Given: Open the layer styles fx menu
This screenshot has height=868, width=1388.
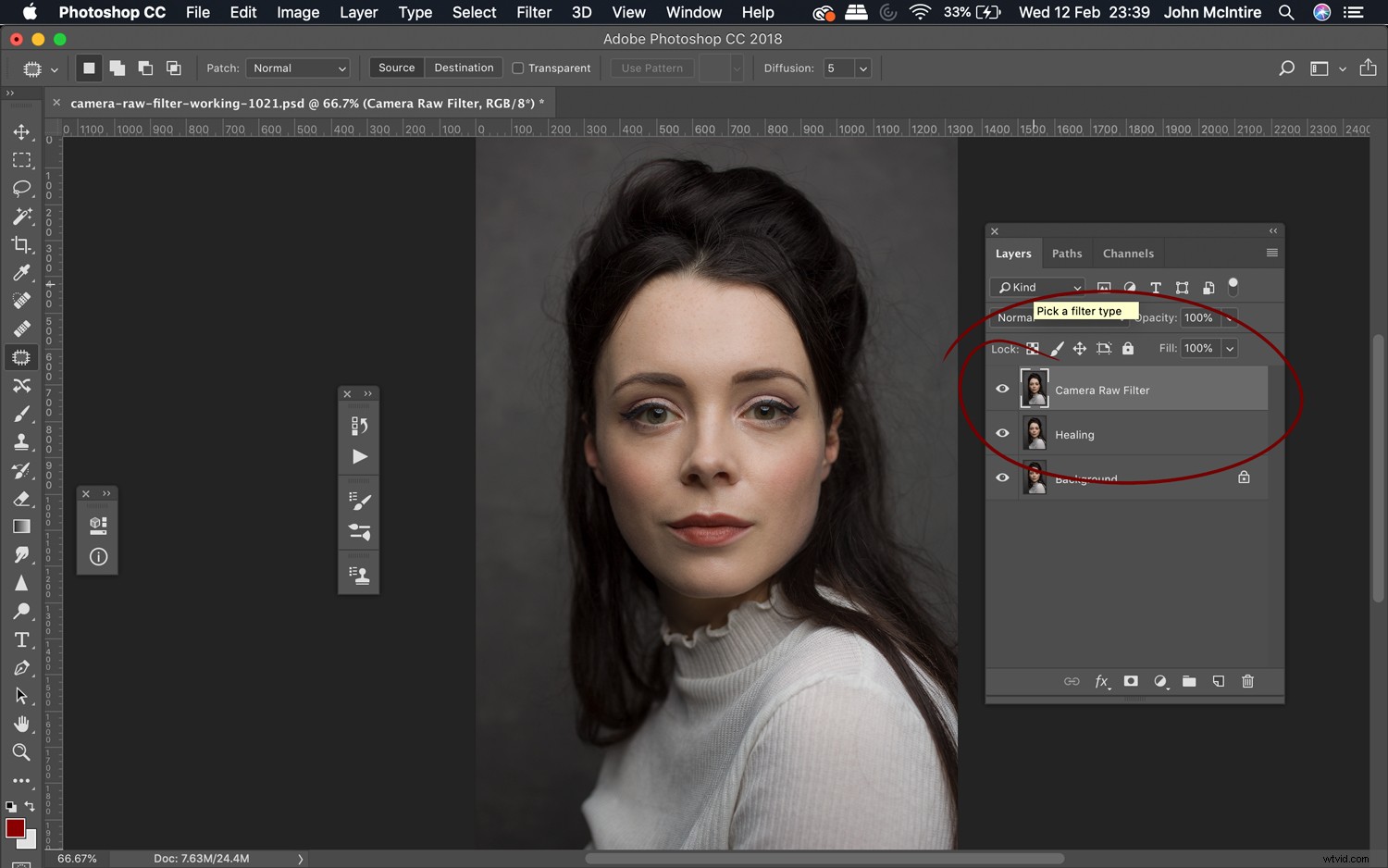Looking at the screenshot, I should tap(1102, 681).
